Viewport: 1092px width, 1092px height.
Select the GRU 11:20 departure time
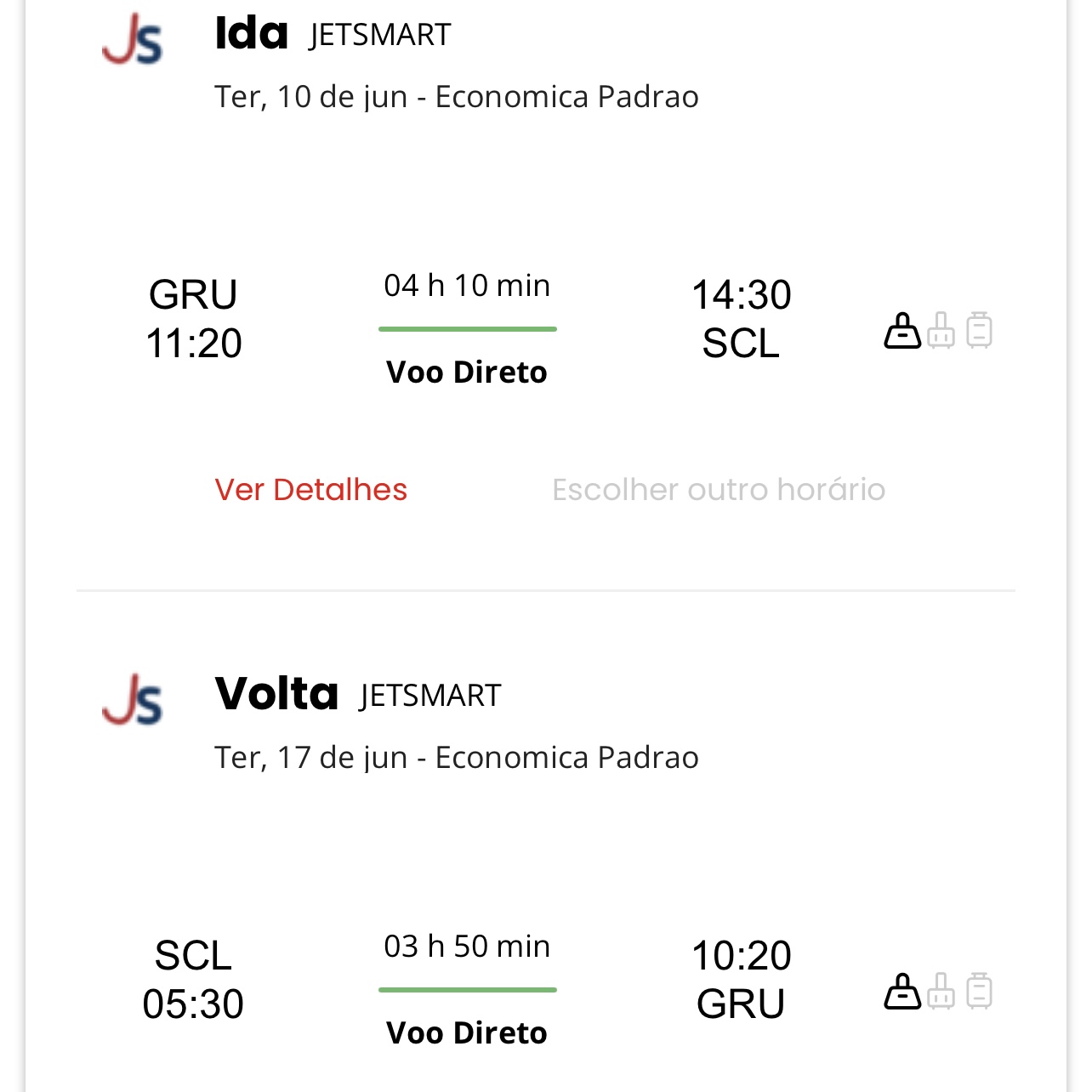click(194, 319)
